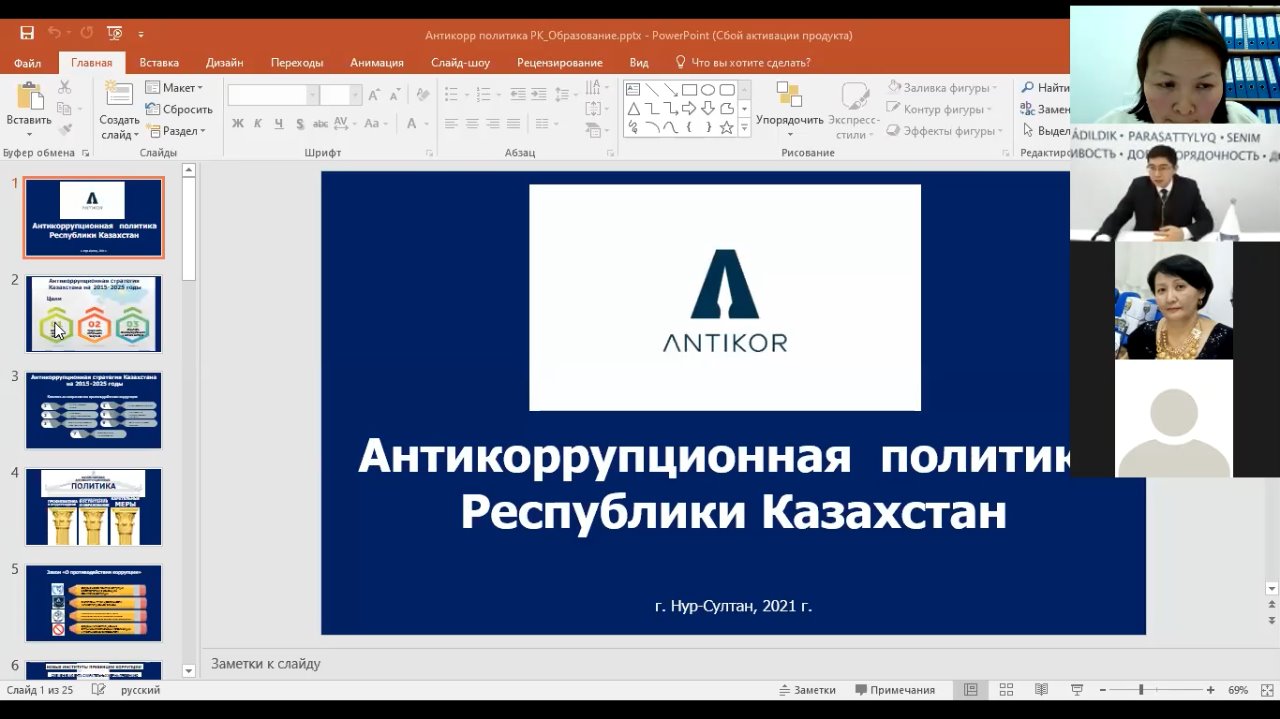Open Контур фигуры shape outline dropdown
This screenshot has width=1280, height=719.
(x=939, y=109)
